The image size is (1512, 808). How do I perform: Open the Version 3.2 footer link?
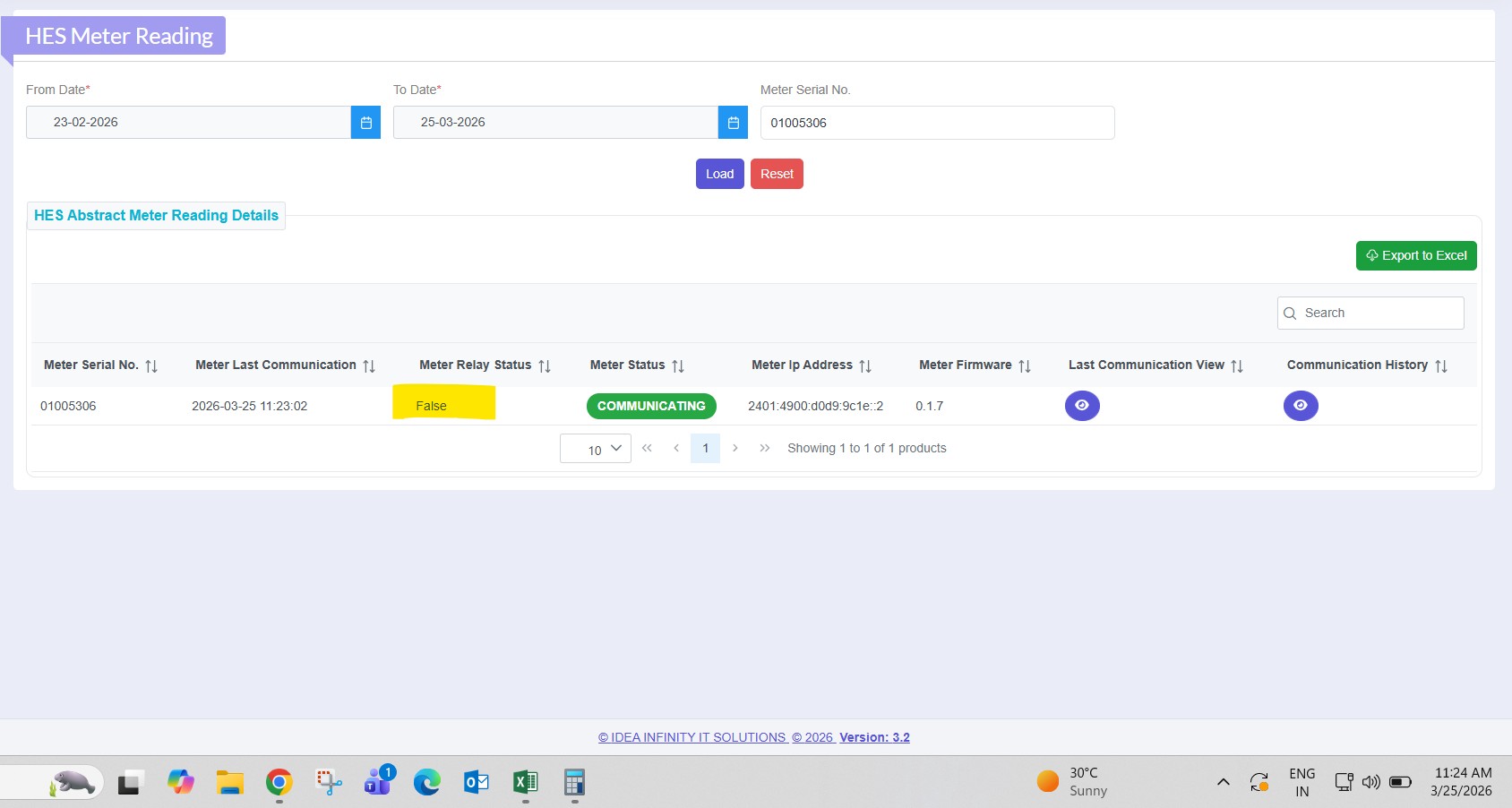[874, 737]
